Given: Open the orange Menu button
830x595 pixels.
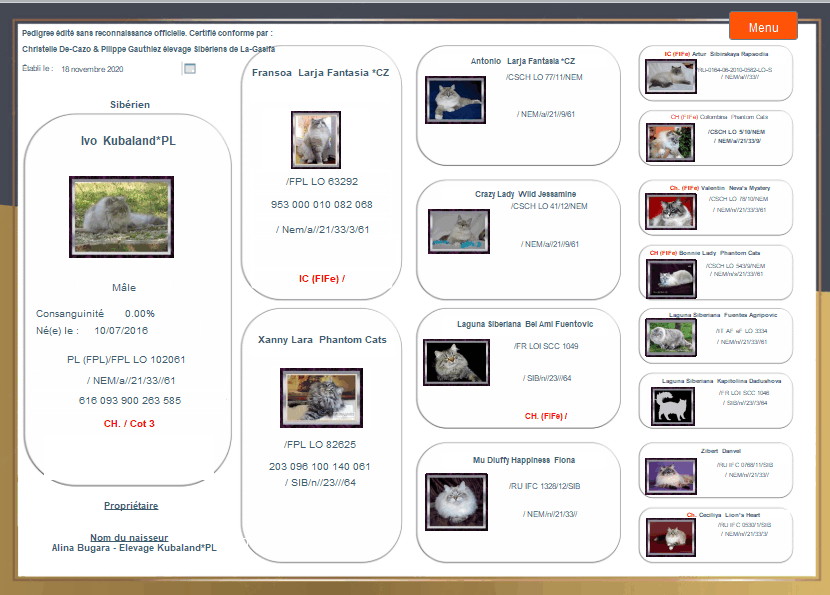Looking at the screenshot, I should point(763,27).
